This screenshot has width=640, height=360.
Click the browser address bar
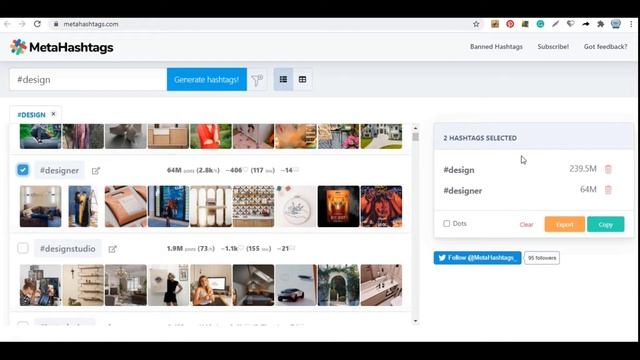coord(261,24)
